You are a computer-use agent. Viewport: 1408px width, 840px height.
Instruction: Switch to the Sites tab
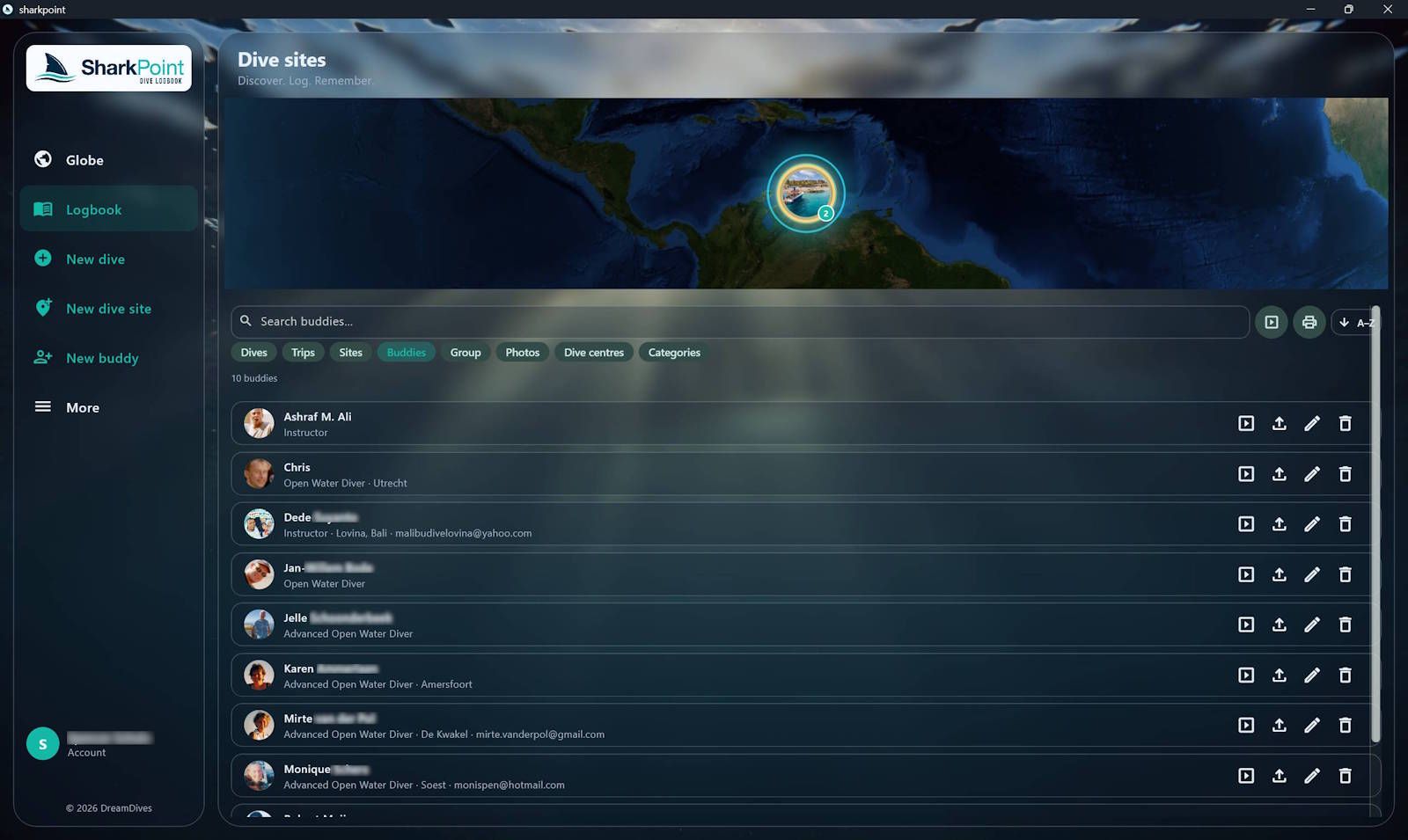350,353
